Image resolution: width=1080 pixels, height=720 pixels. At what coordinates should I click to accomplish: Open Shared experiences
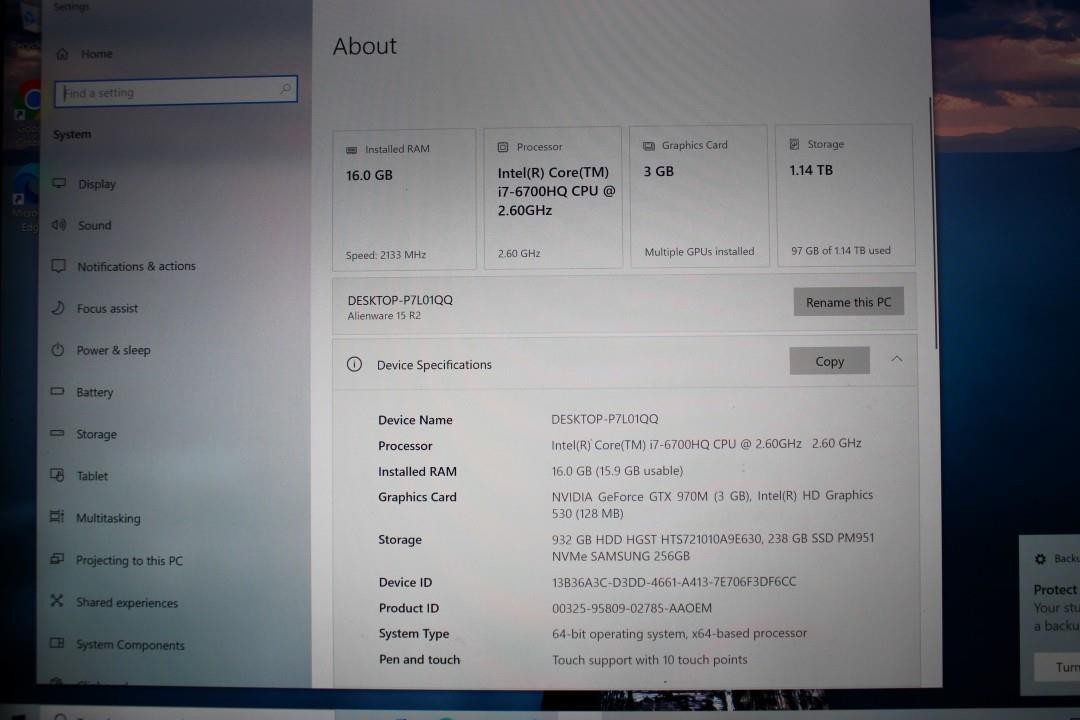(x=127, y=603)
